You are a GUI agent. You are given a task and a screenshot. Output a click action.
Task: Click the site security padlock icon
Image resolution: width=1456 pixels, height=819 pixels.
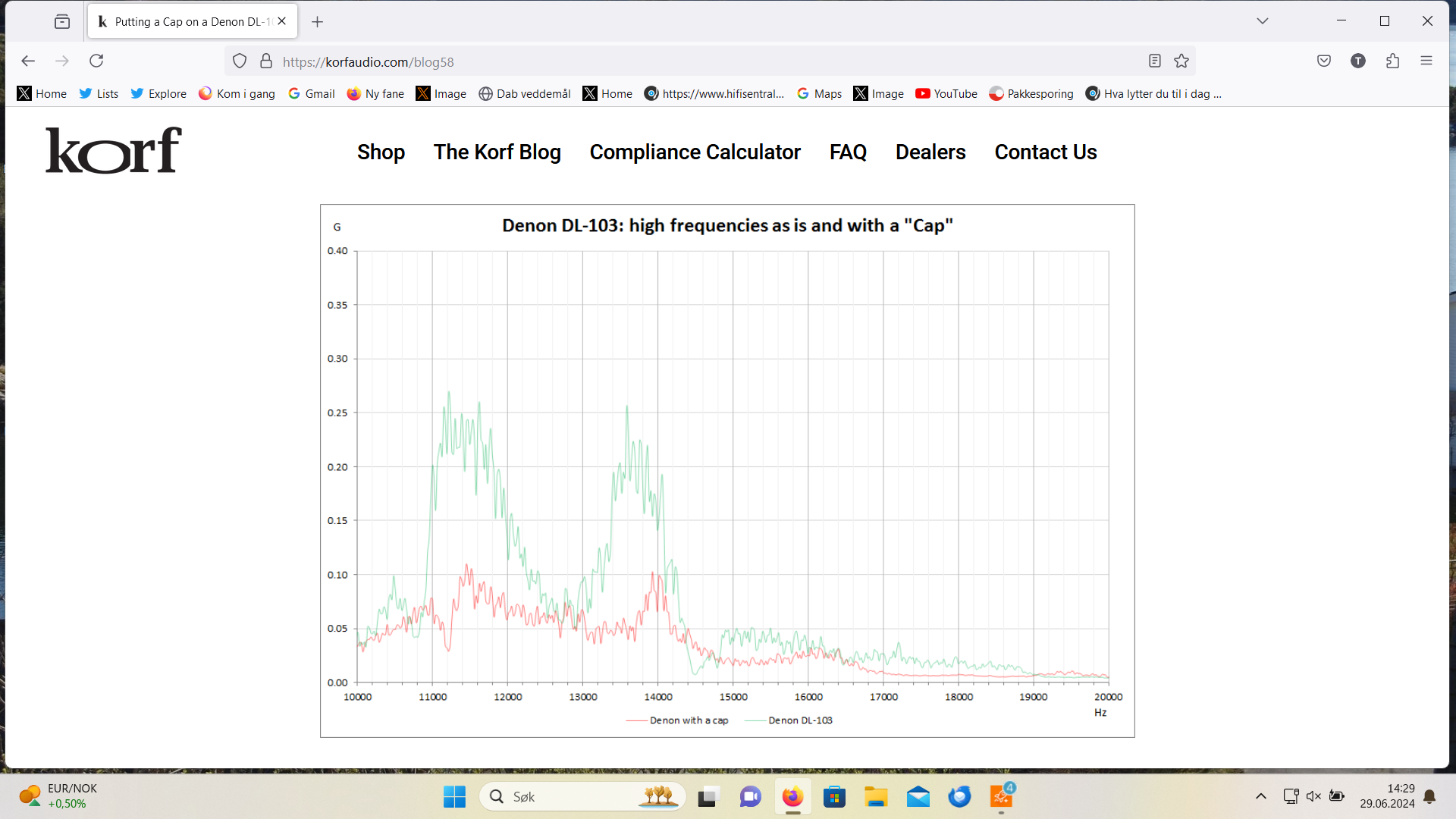tap(266, 61)
